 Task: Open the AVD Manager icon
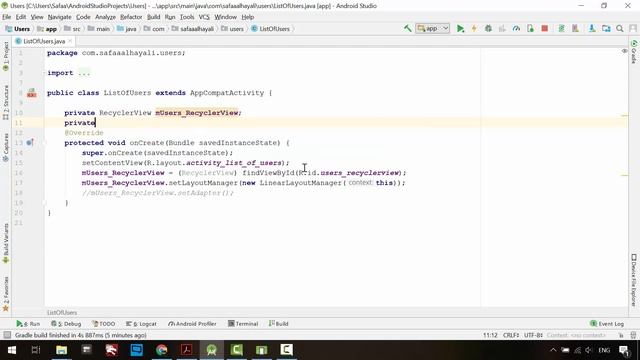575,29
